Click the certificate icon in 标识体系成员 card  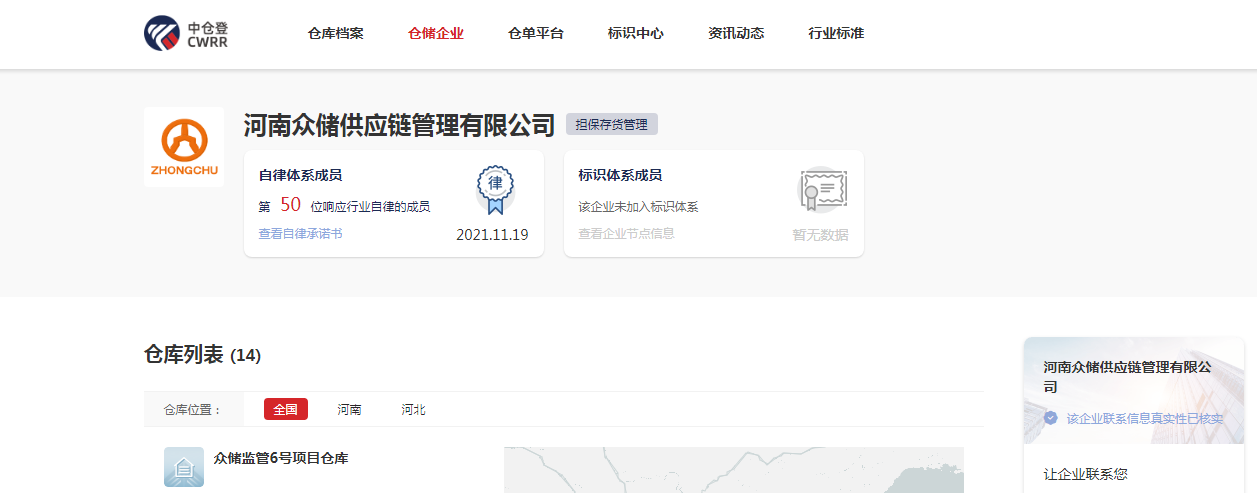[x=823, y=190]
